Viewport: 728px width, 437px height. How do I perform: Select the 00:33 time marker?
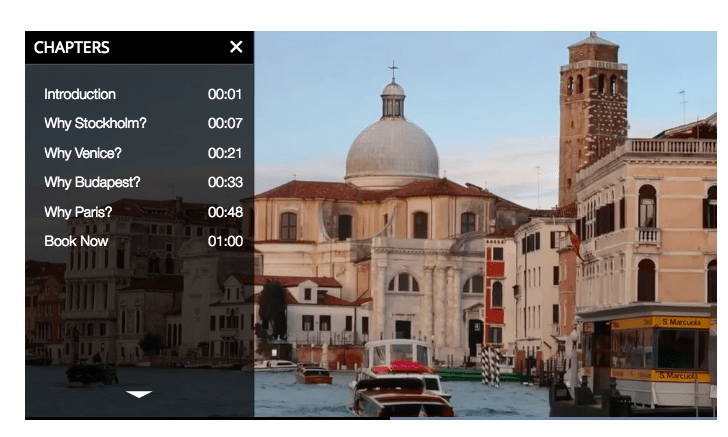click(225, 182)
